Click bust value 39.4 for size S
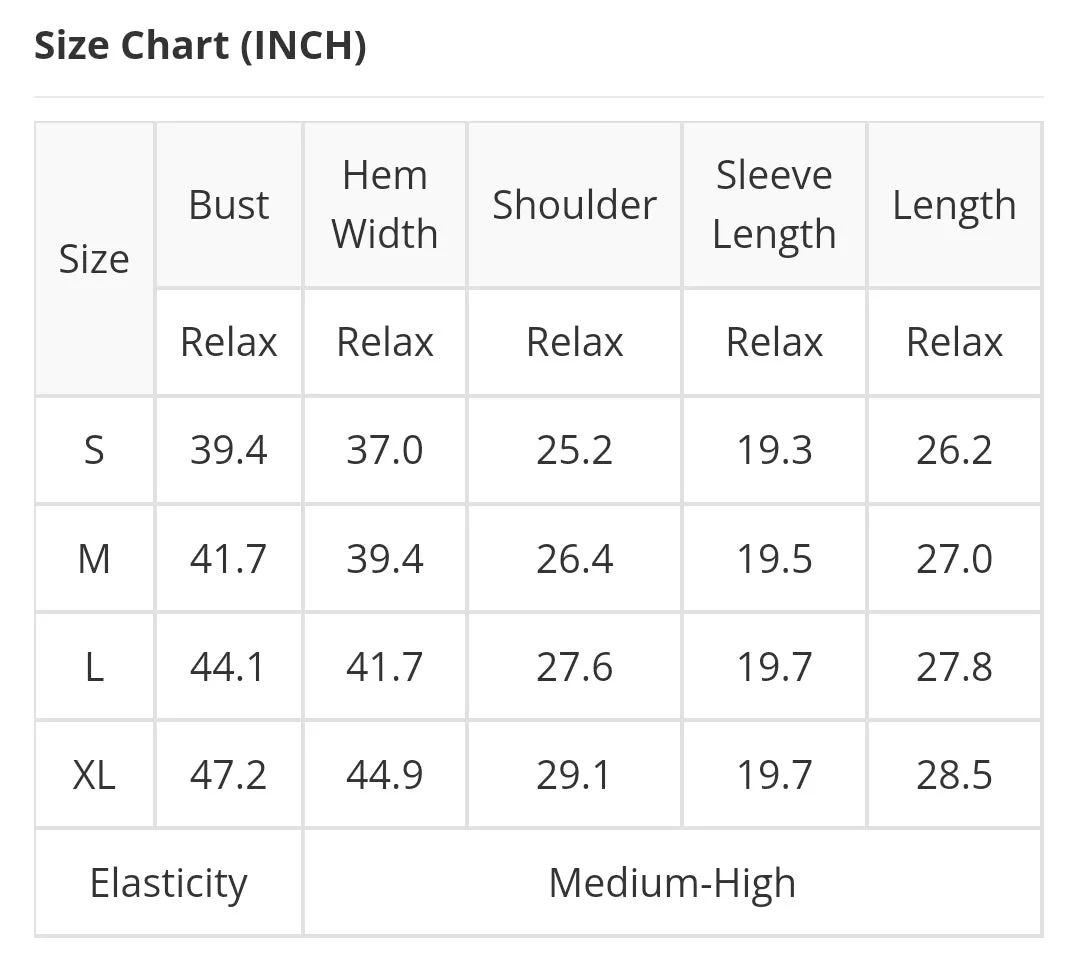This screenshot has height=961, width=1080. [x=229, y=451]
